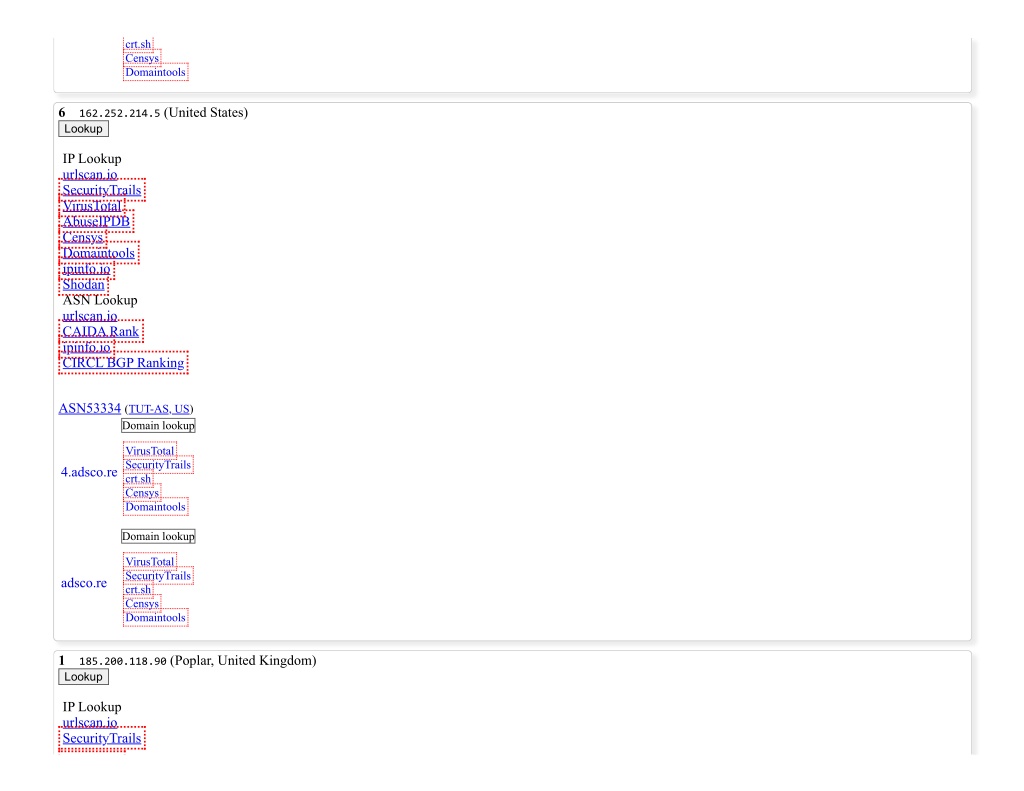This screenshot has width=1024, height=791.
Task: Open TUT-AS, US link
Action: tap(159, 409)
